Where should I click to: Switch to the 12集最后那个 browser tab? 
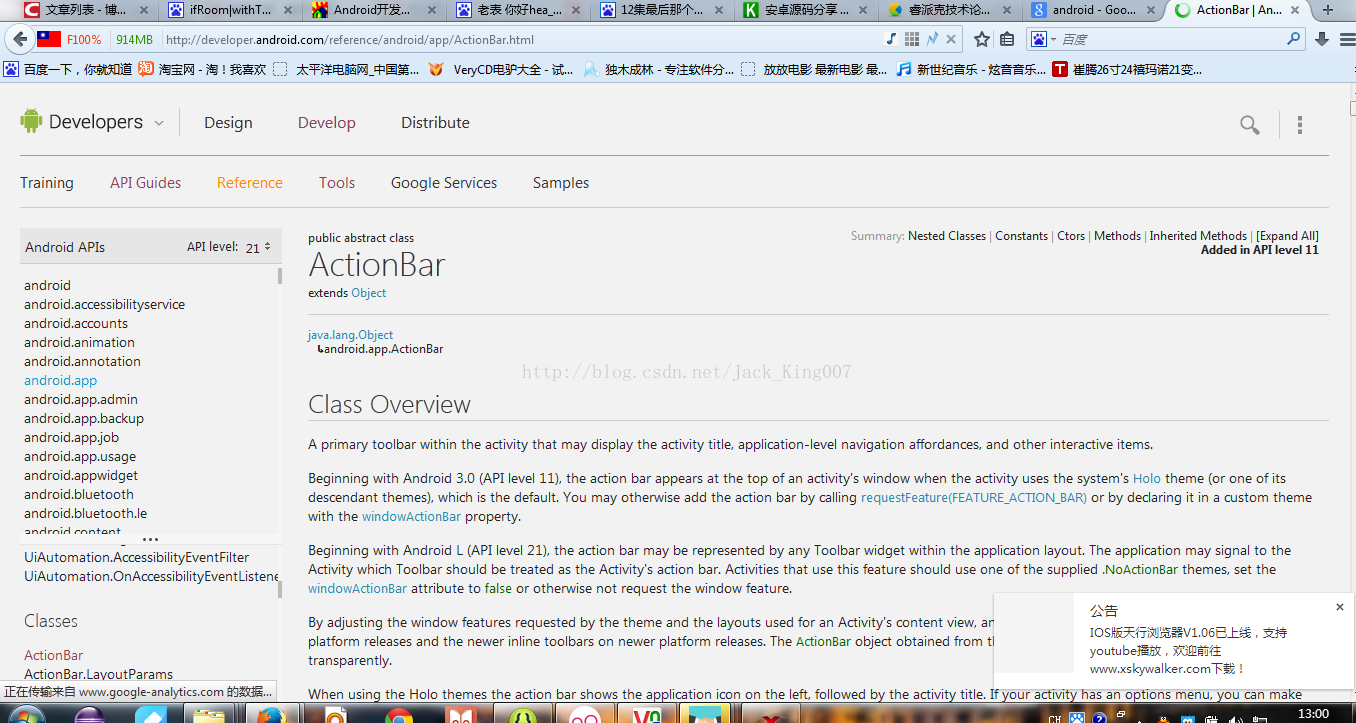point(662,10)
